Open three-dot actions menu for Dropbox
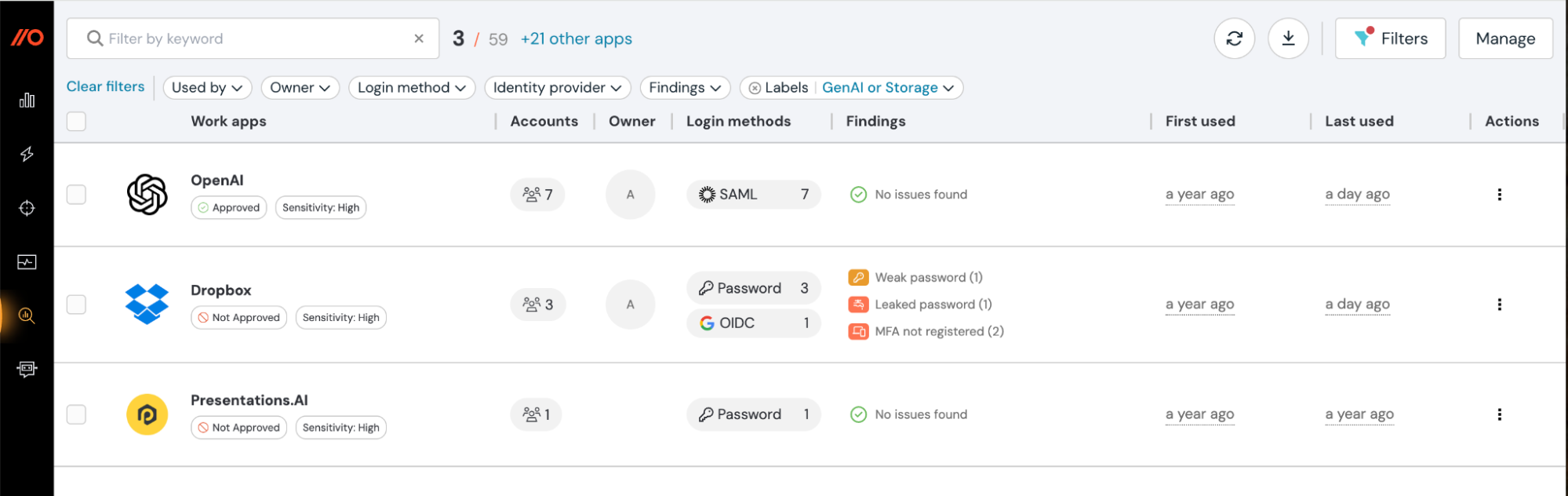The image size is (1568, 496). click(1499, 305)
